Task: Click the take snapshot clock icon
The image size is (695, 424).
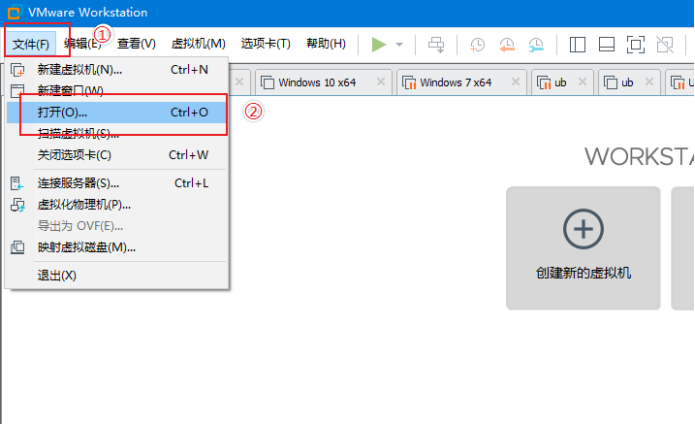Action: pyautogui.click(x=477, y=45)
